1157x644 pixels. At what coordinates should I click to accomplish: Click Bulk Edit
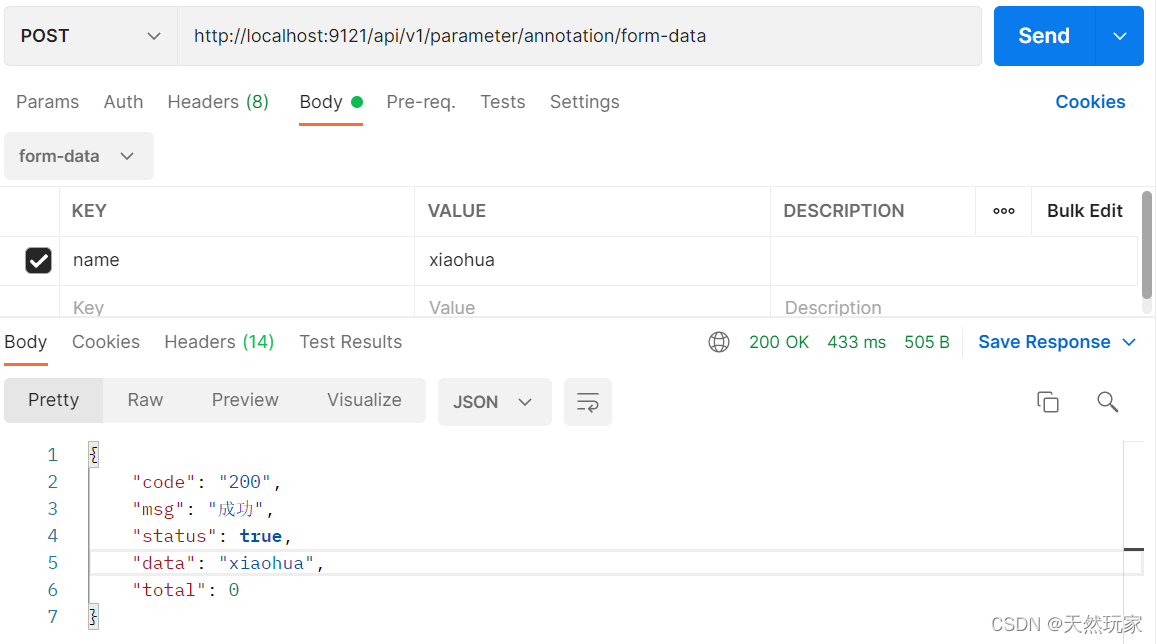coord(1085,211)
